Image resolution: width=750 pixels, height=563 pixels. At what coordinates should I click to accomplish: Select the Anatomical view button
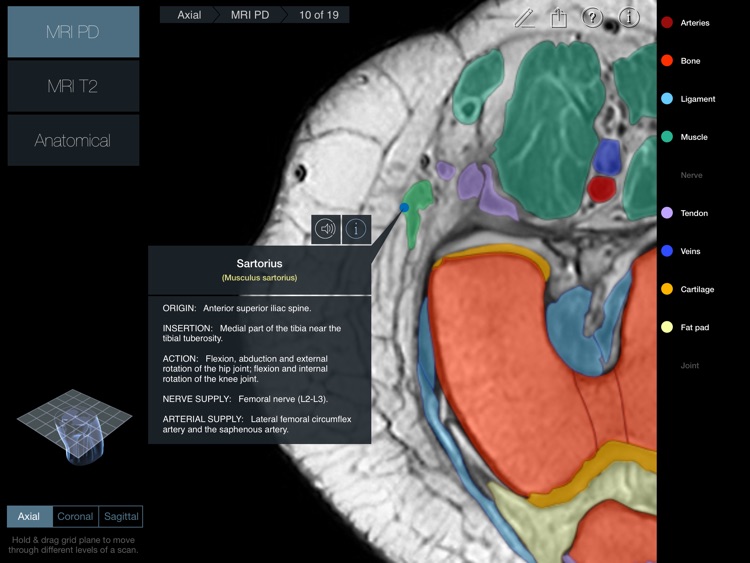coord(73,140)
